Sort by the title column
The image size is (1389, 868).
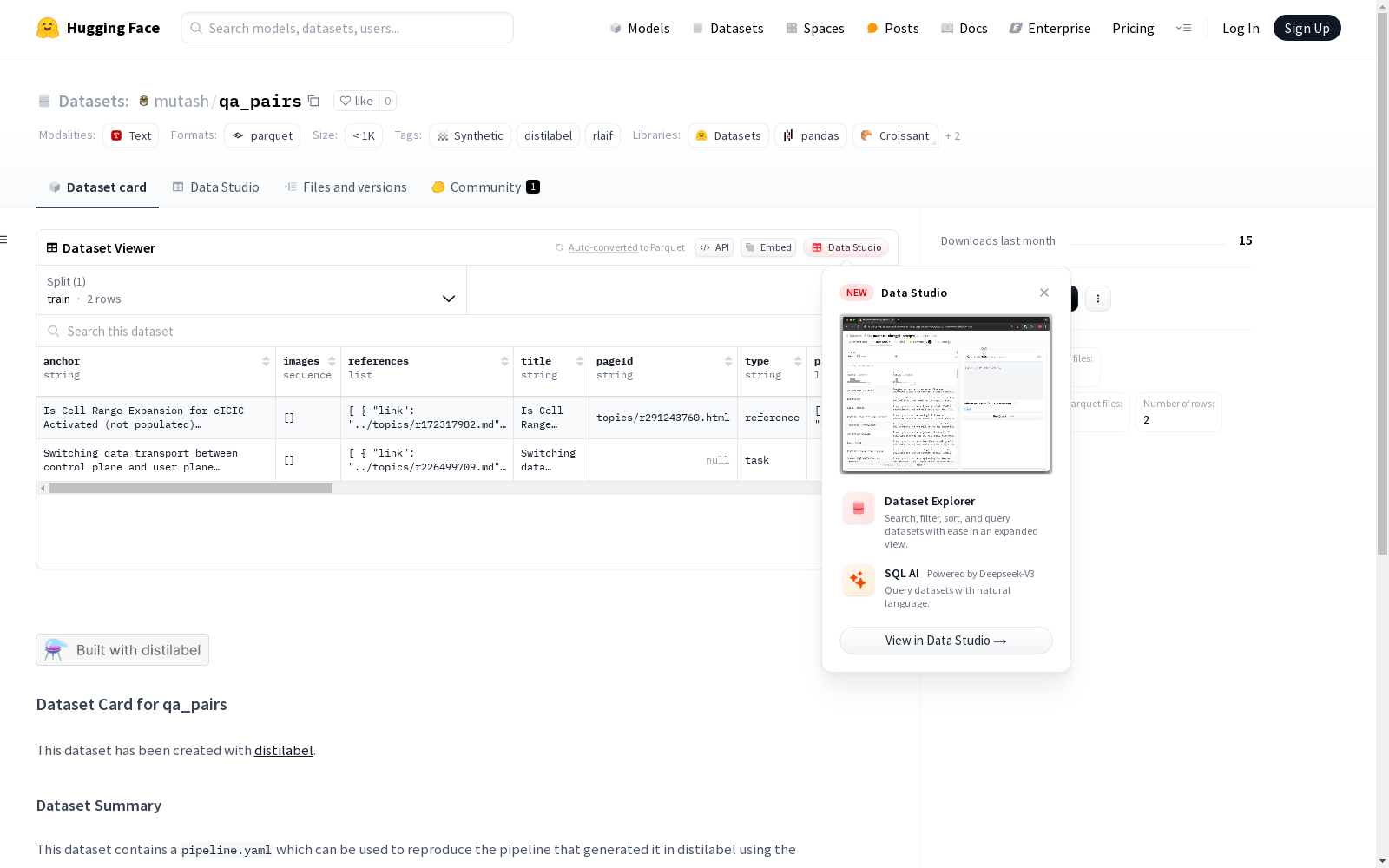[580, 361]
